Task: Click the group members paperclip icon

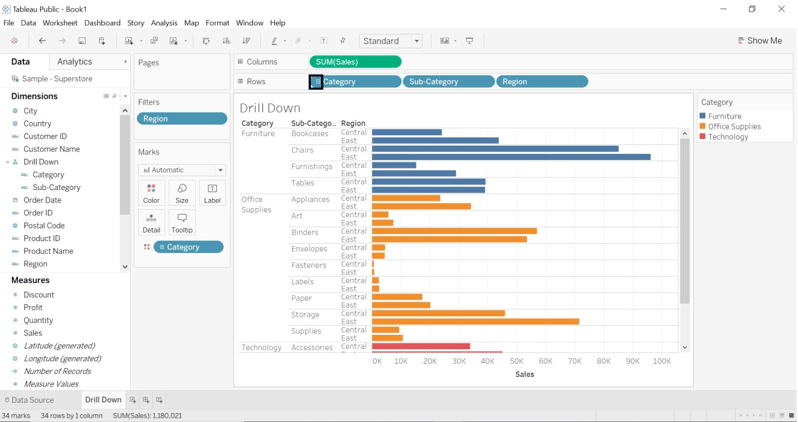Action: (299, 41)
